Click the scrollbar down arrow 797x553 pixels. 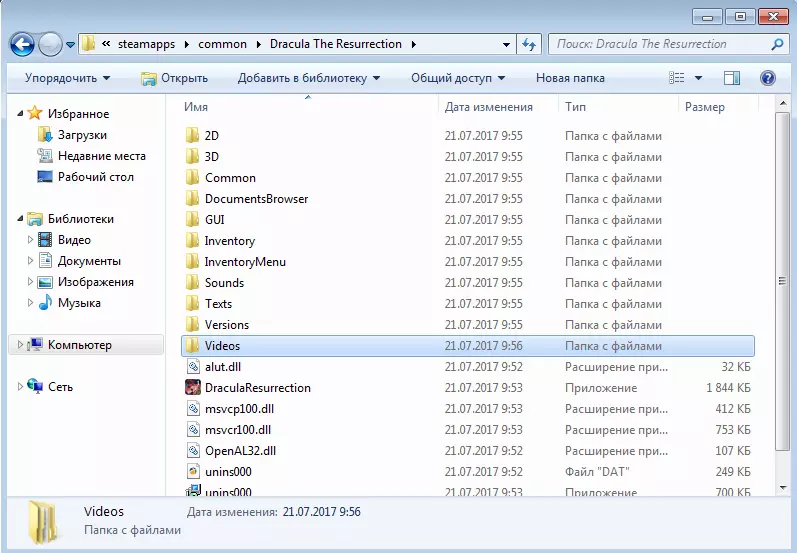click(x=783, y=488)
